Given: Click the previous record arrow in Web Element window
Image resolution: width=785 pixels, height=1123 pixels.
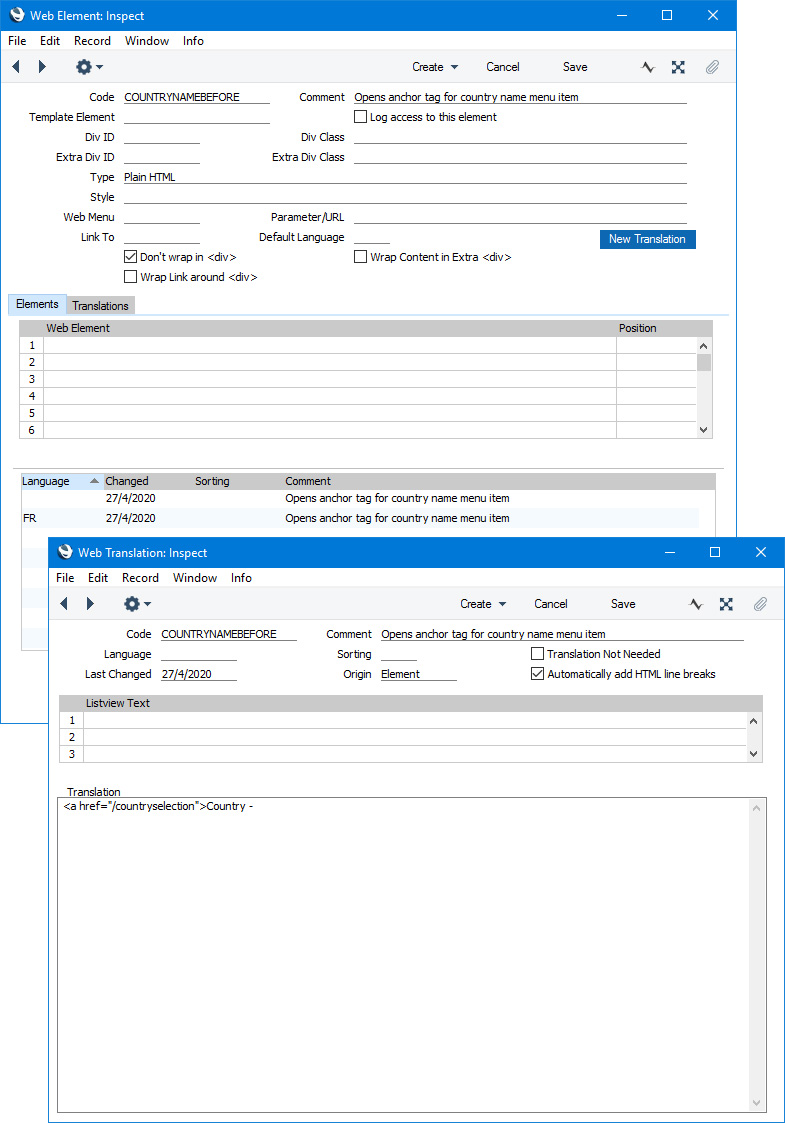Looking at the screenshot, I should click(16, 67).
